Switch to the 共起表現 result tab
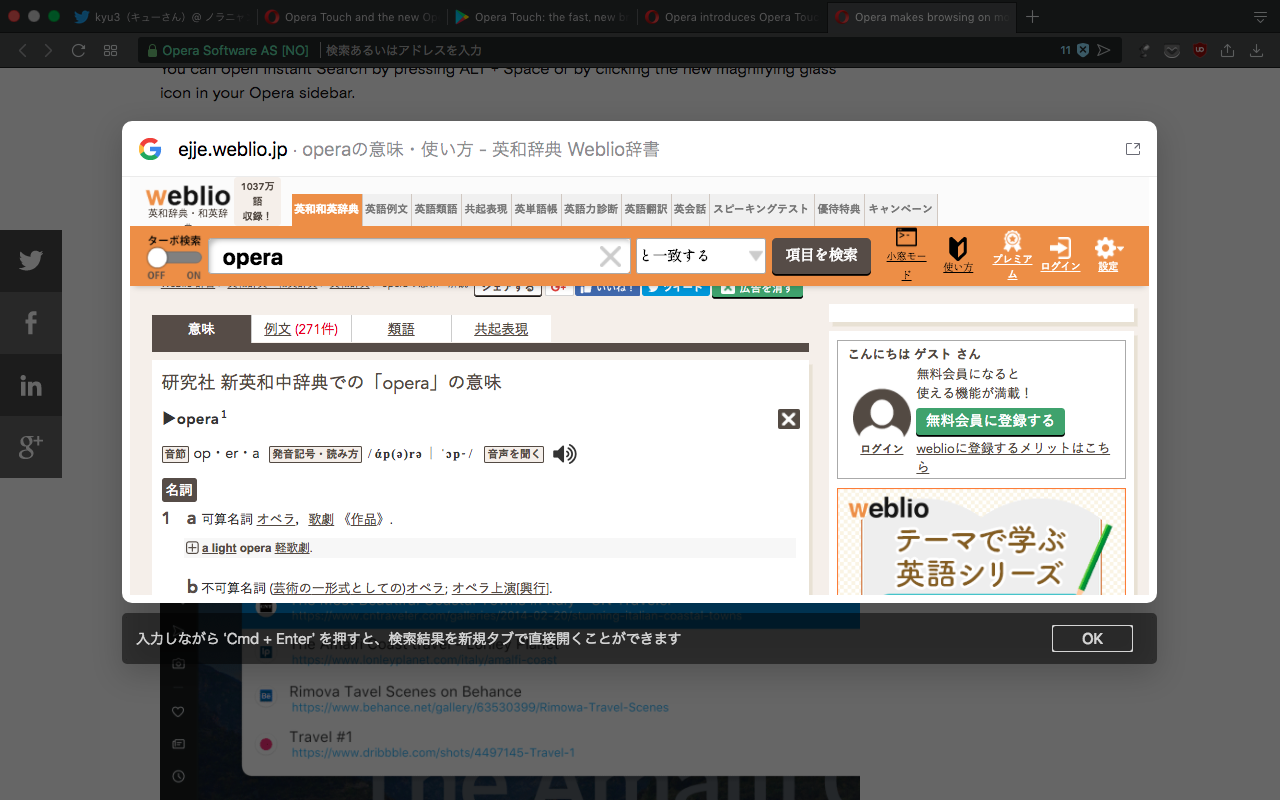The height and width of the screenshot is (800, 1280). [501, 329]
